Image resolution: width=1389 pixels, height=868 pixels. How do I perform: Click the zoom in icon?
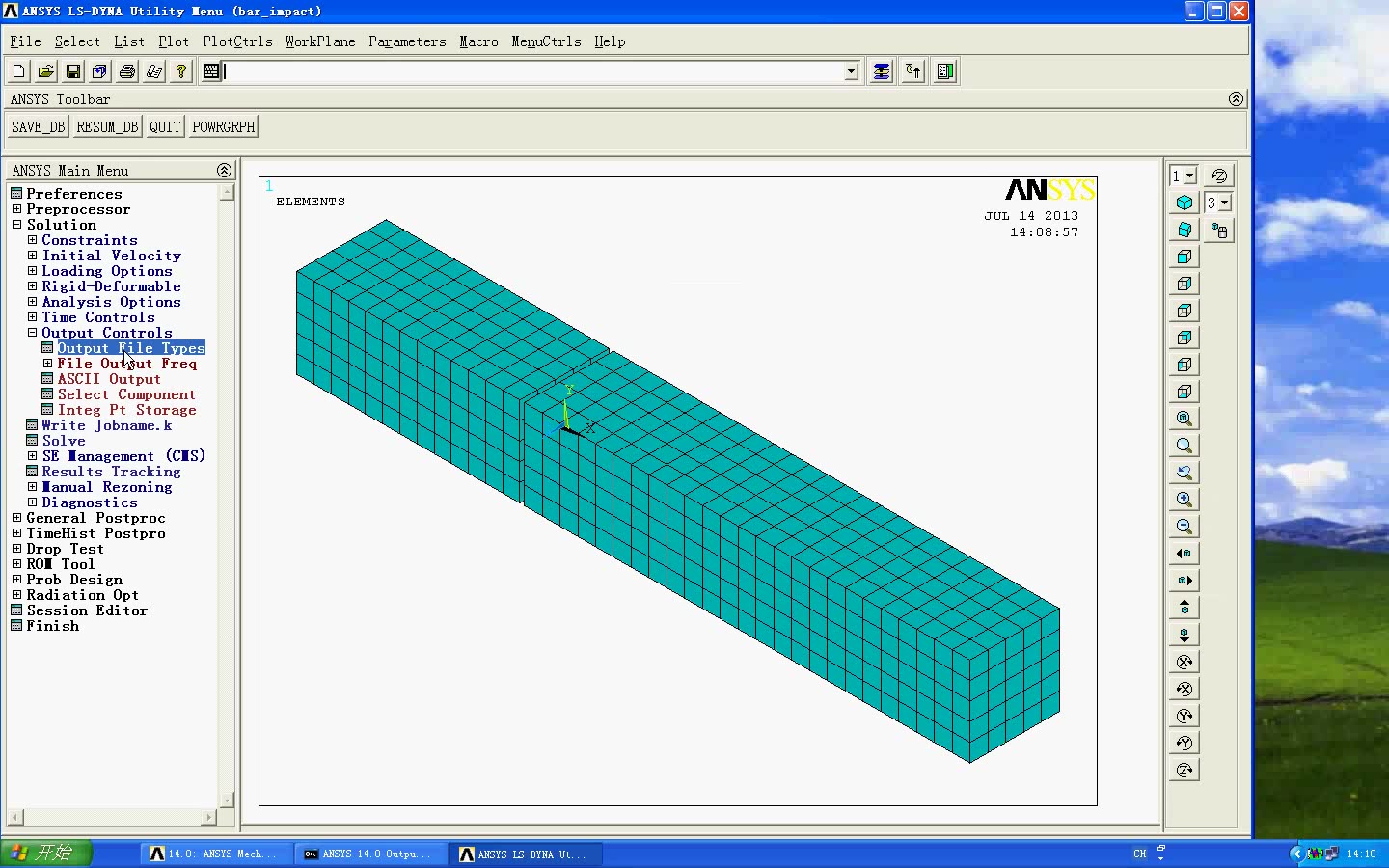[x=1184, y=499]
